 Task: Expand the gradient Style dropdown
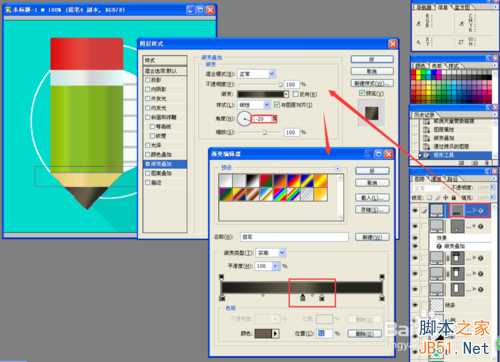point(254,105)
